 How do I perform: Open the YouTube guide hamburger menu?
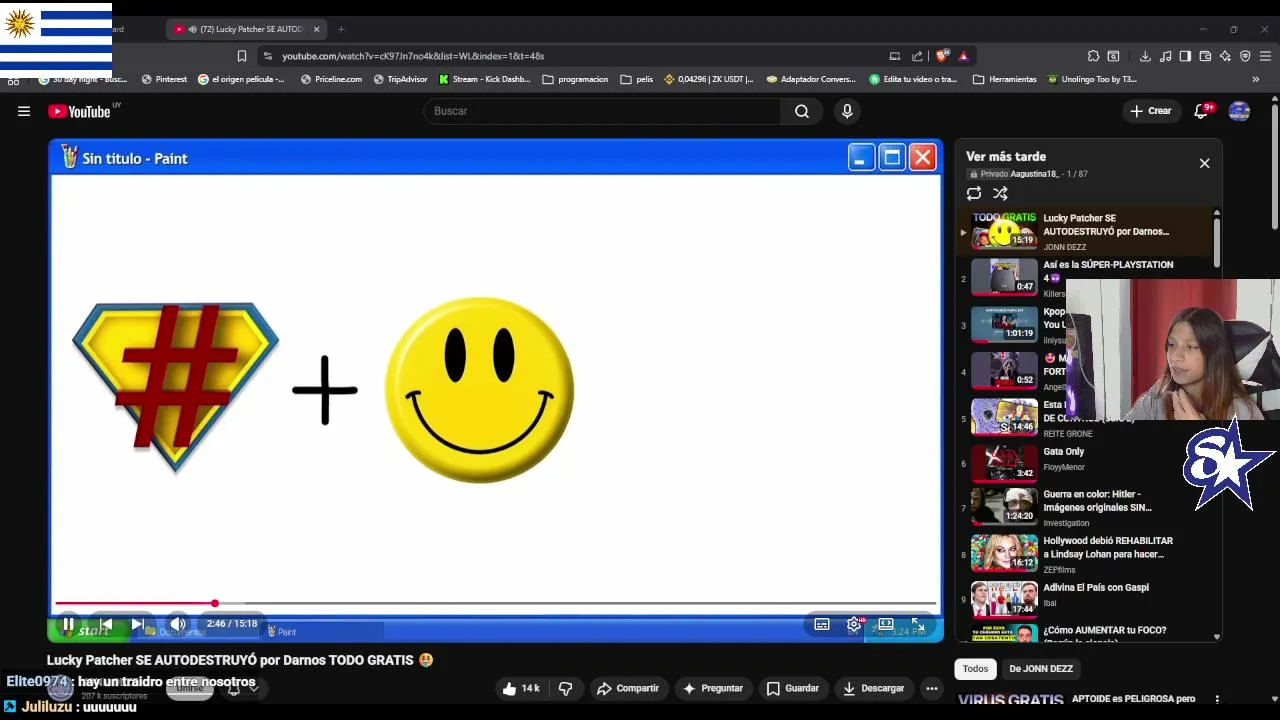24,111
